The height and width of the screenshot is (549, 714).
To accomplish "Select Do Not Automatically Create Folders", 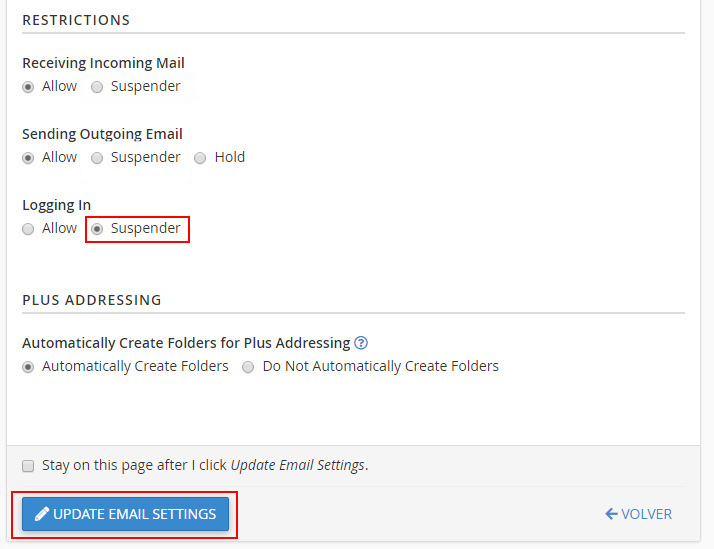I will (248, 367).
